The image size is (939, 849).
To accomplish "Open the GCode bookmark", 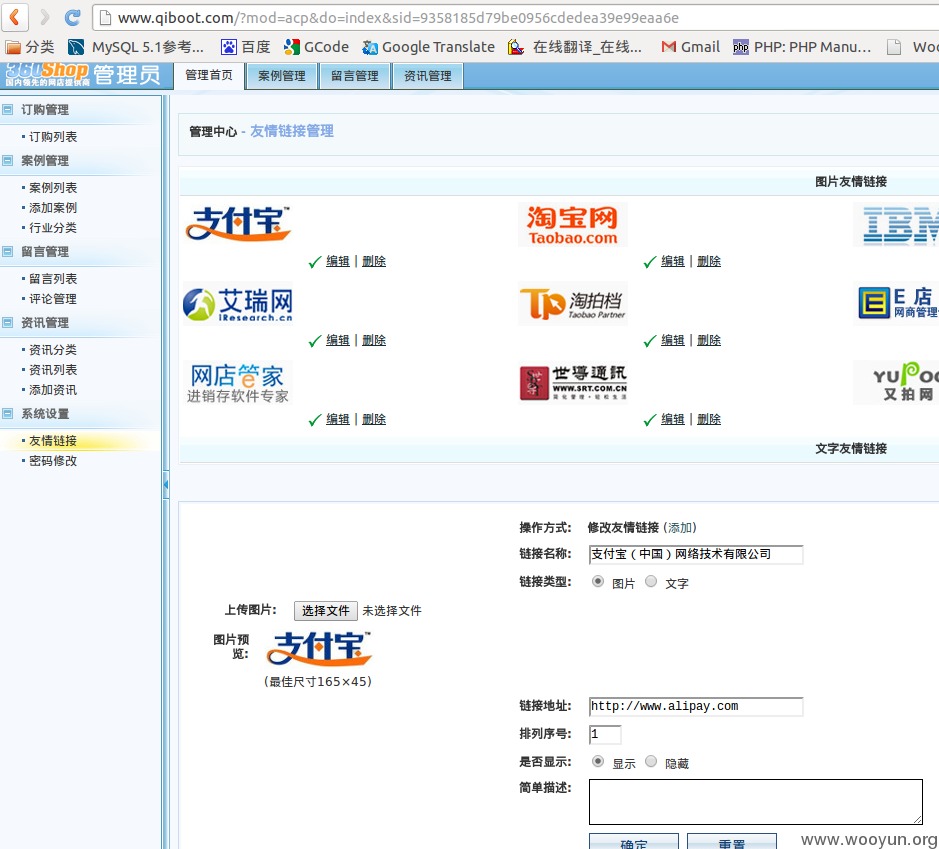I will 316,47.
